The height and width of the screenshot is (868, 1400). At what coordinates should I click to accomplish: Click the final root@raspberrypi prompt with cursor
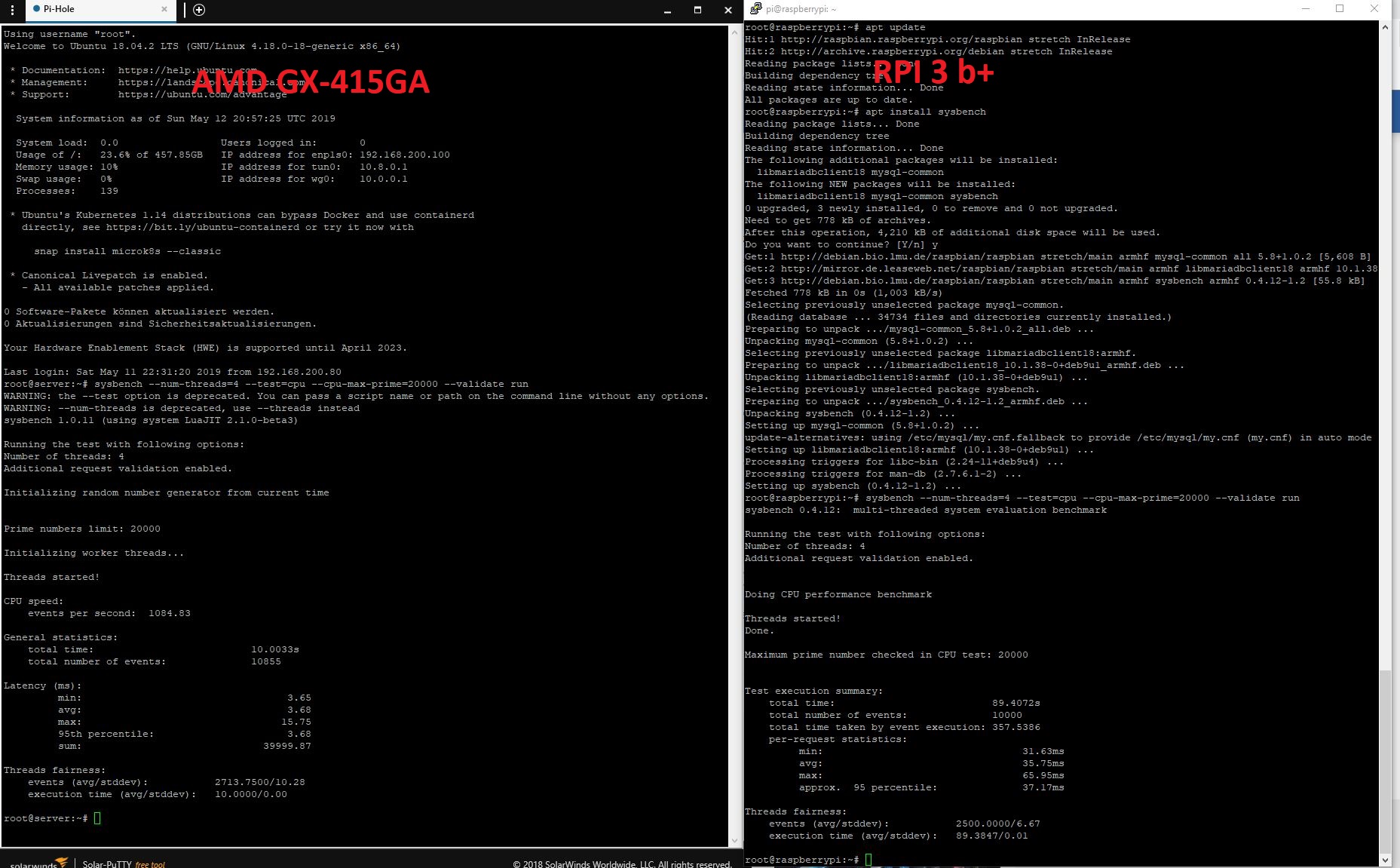808,860
